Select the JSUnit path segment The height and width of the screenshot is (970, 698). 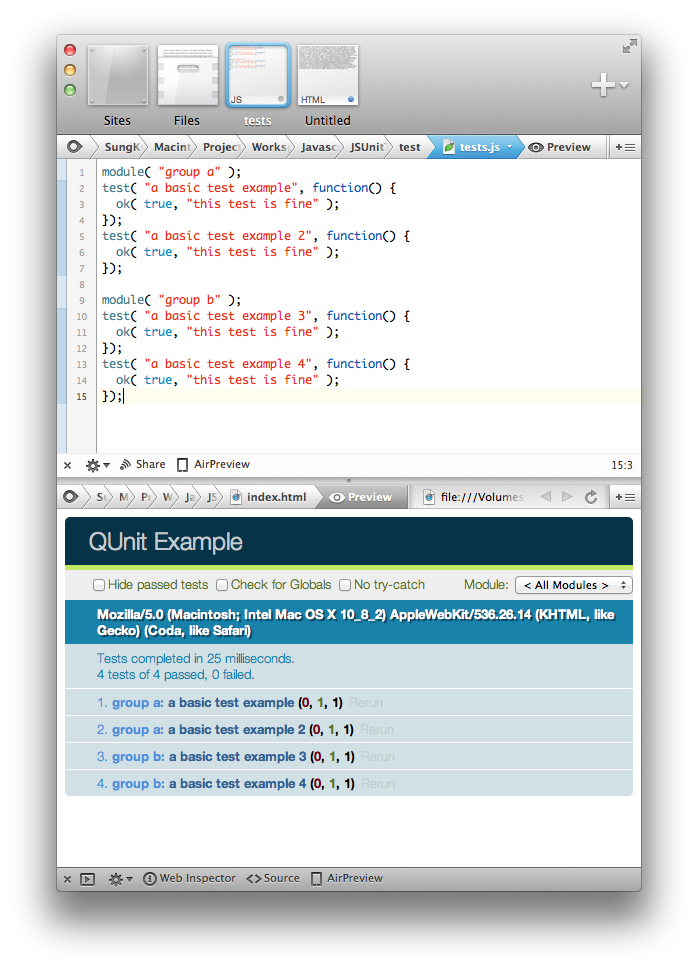click(368, 147)
